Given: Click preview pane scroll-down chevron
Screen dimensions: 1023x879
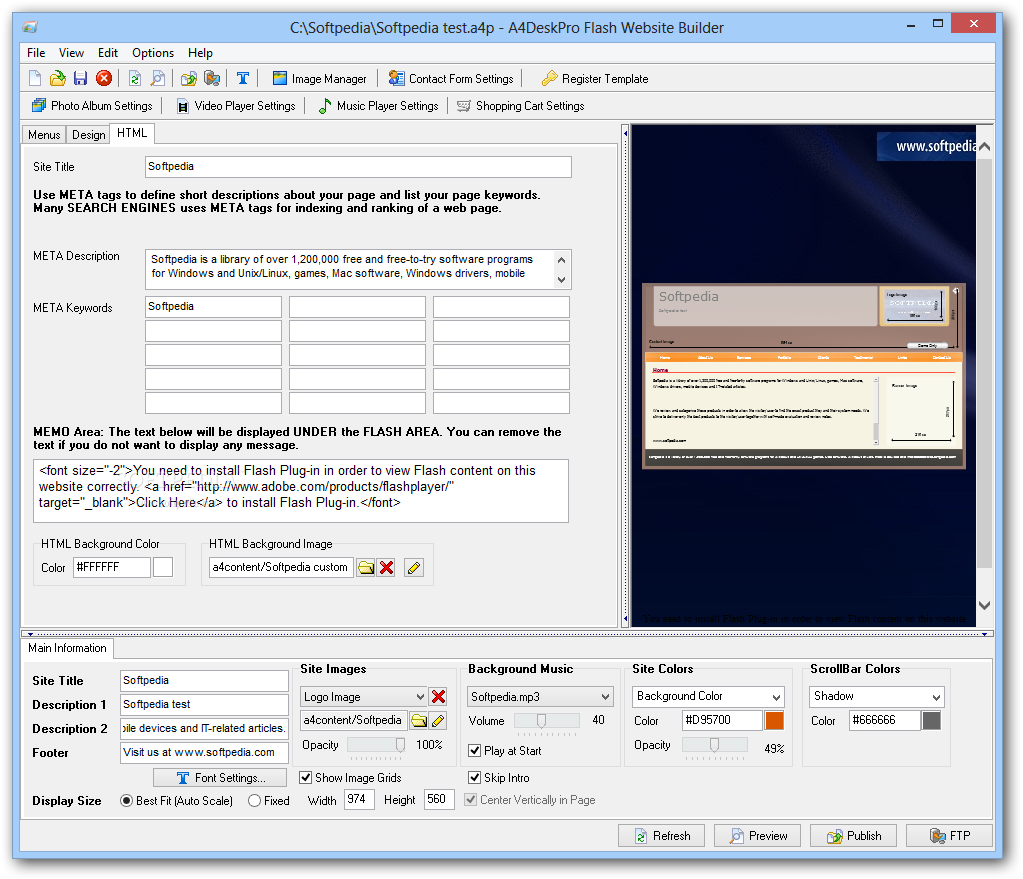Looking at the screenshot, I should pyautogui.click(x=985, y=606).
